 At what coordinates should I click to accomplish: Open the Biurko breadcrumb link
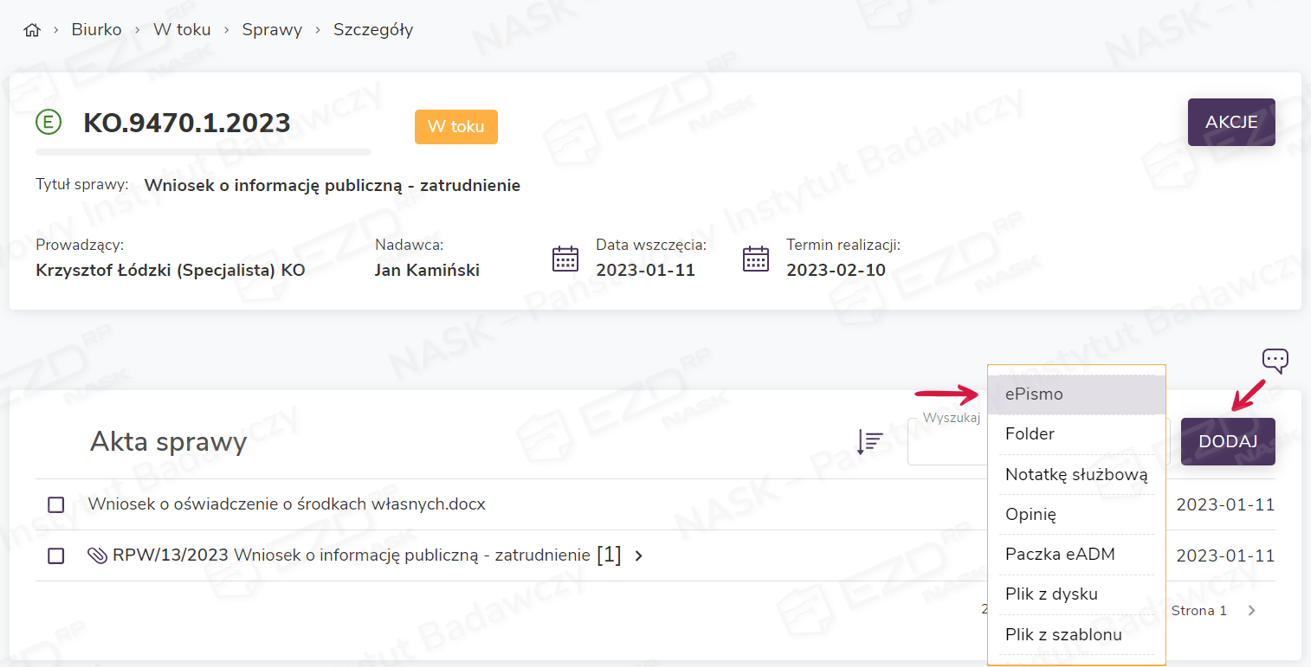[x=96, y=30]
